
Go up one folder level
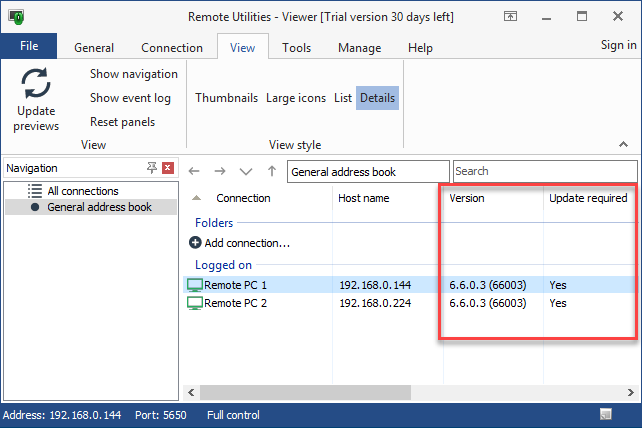pyautogui.click(x=271, y=172)
